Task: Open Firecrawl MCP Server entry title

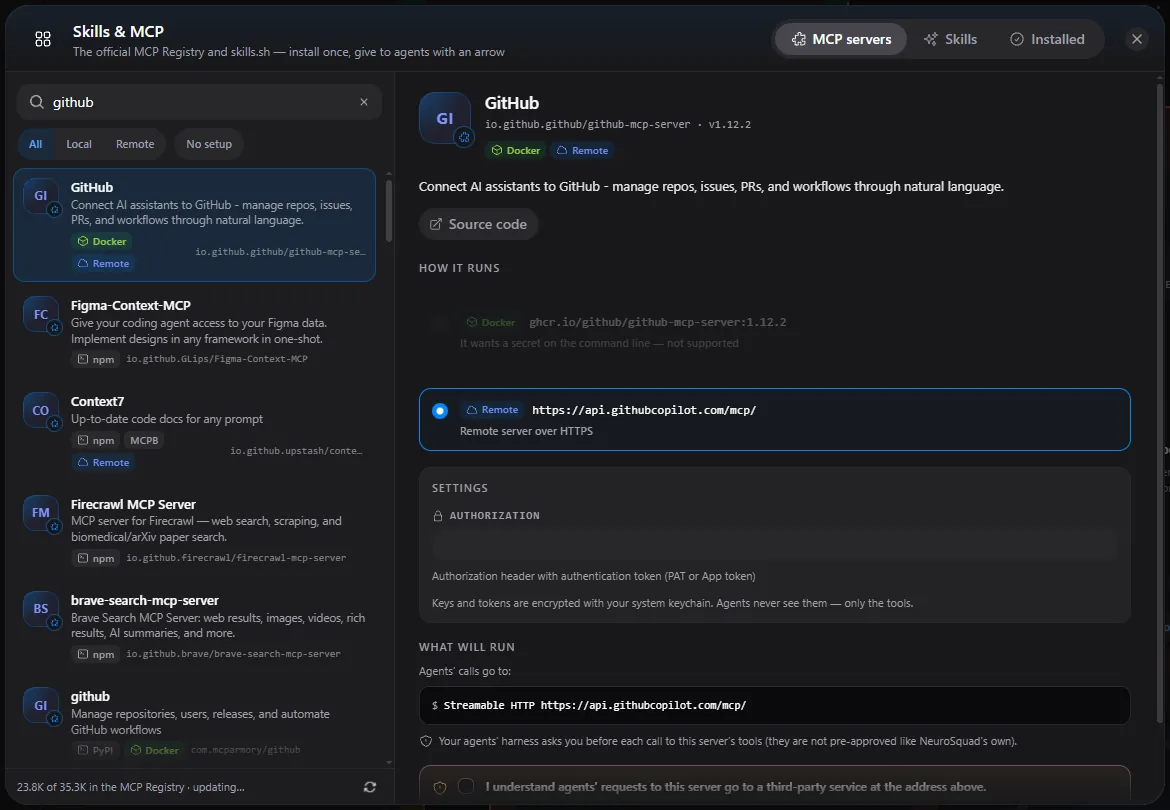Action: [133, 505]
